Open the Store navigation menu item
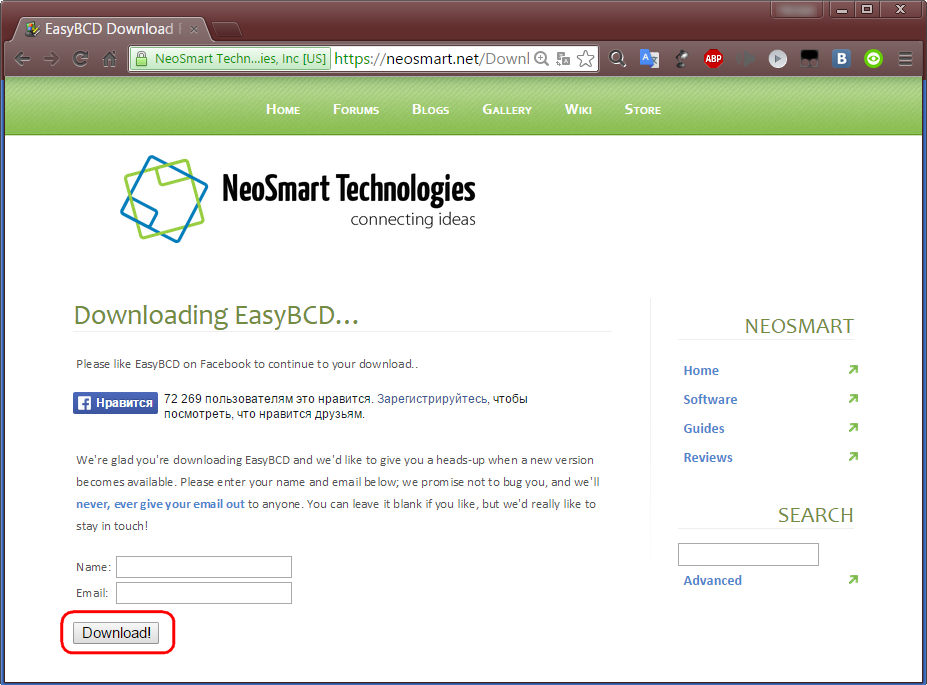 pos(643,109)
